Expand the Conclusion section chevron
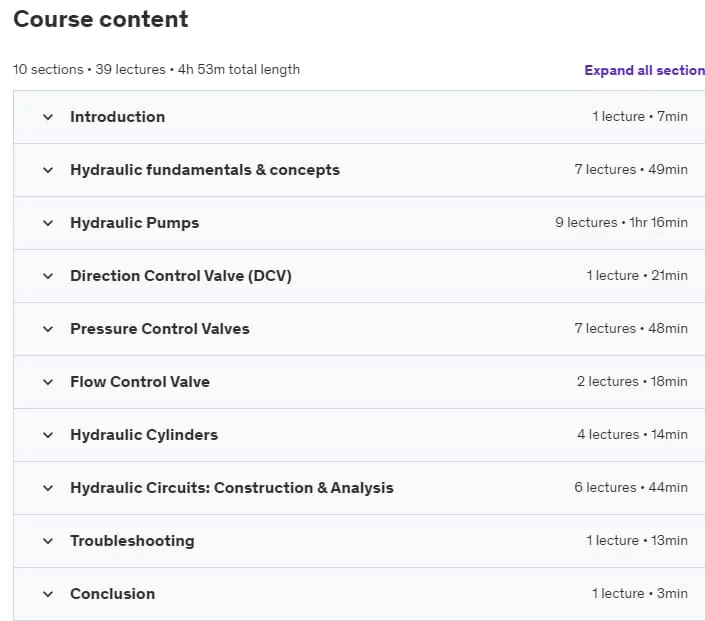The image size is (705, 621). point(48,594)
